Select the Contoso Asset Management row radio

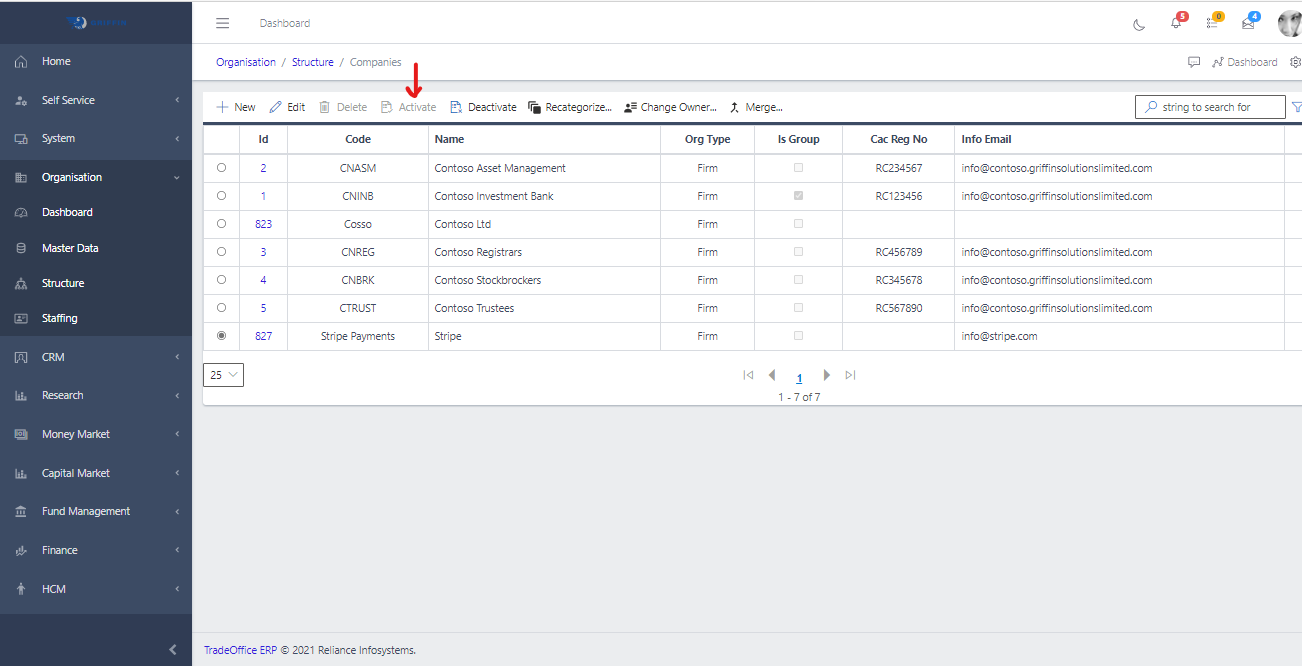221,168
